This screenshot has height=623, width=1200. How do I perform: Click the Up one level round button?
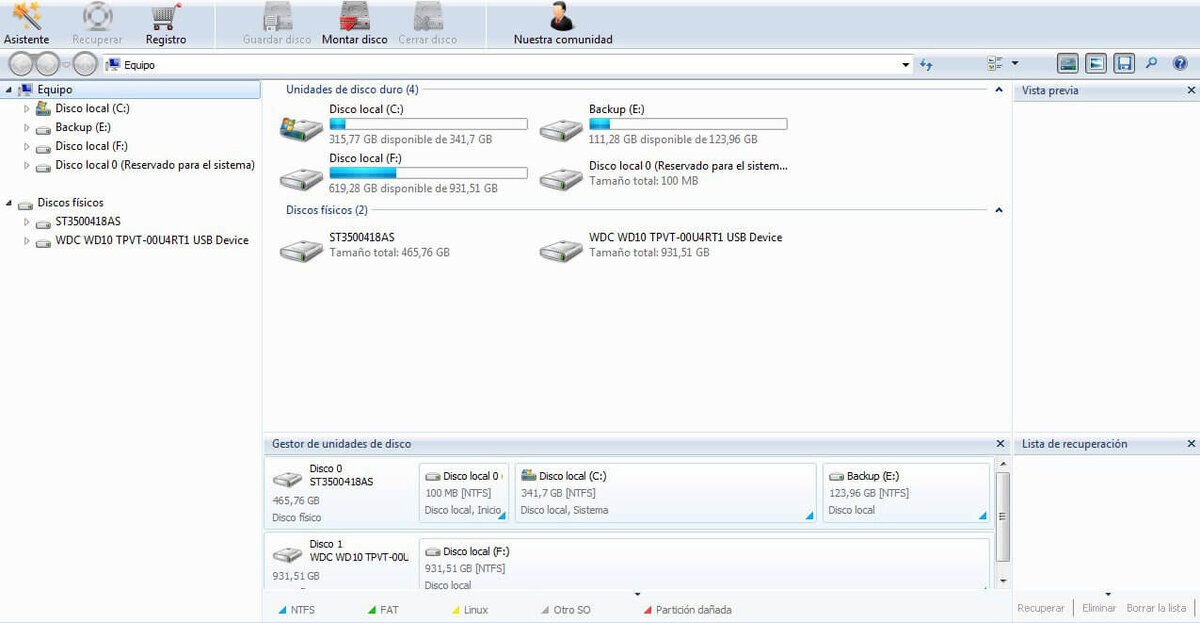85,64
